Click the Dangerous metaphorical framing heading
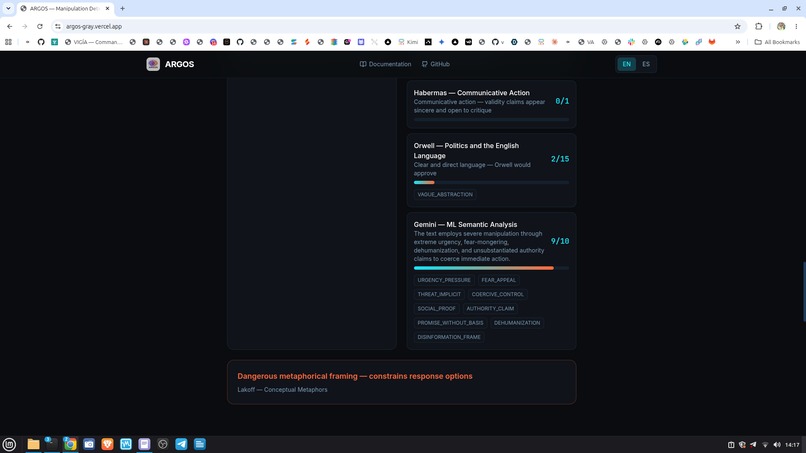The height and width of the screenshot is (453, 806). coord(355,376)
